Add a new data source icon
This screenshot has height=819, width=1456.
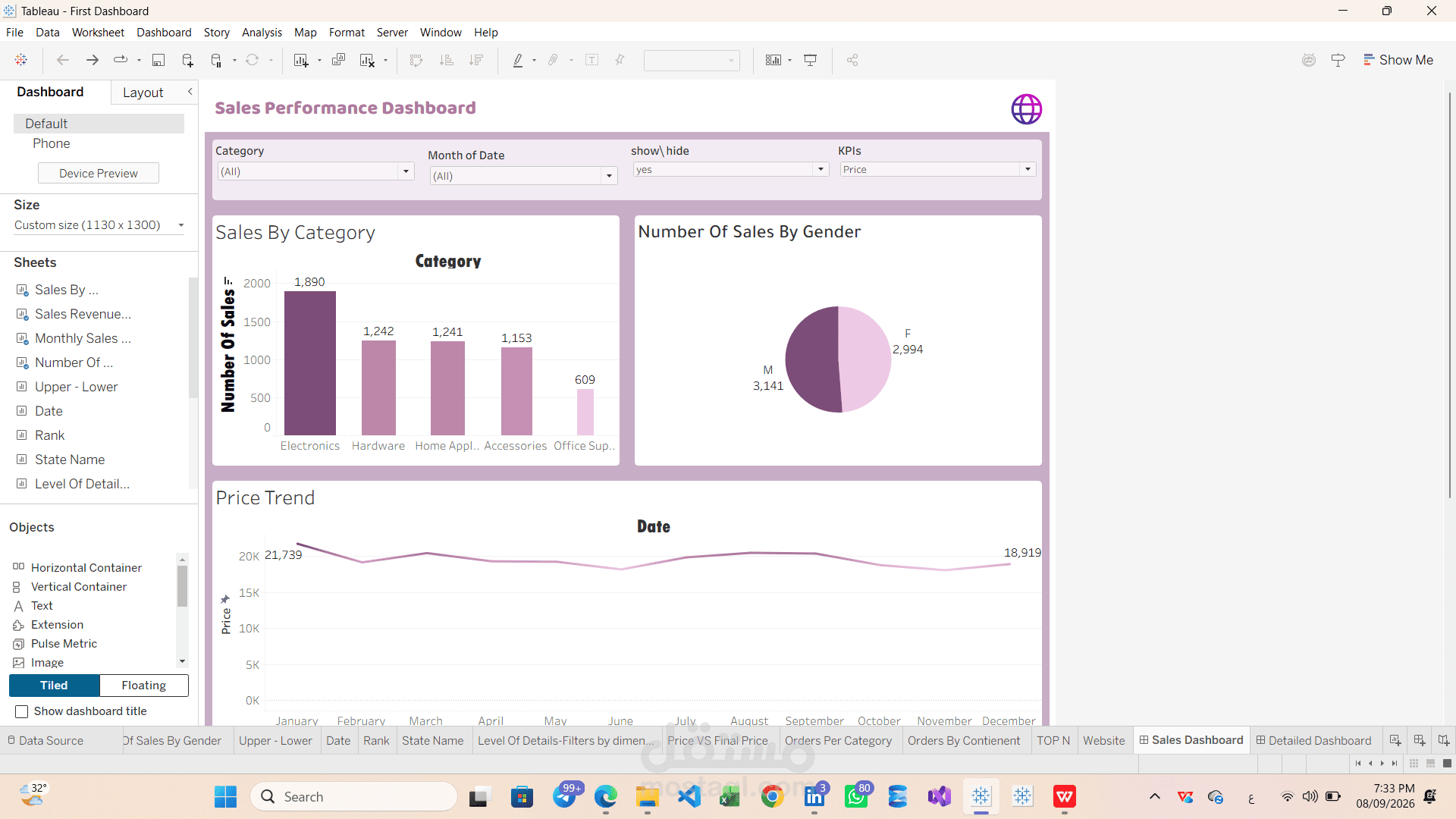(x=187, y=60)
